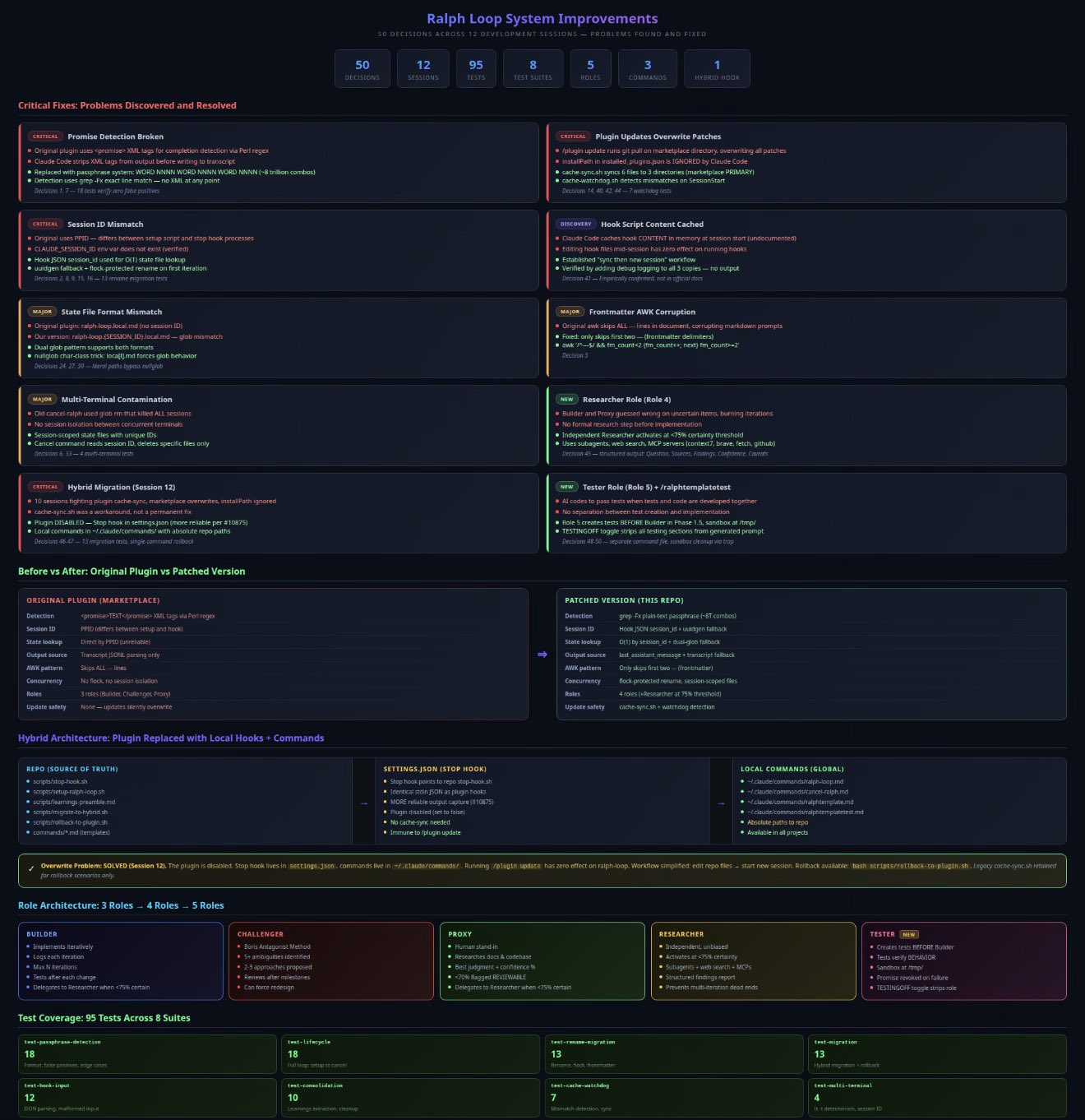
Task: Click the arrow between Repo and Settings.json panels
Action: tap(364, 803)
